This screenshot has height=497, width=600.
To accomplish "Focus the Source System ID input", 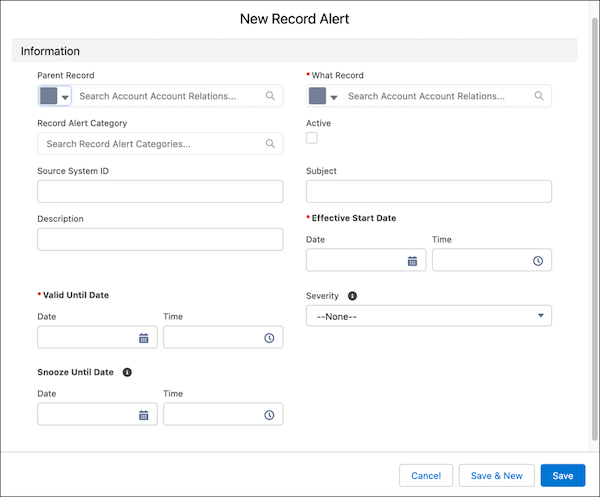I will click(x=160, y=192).
